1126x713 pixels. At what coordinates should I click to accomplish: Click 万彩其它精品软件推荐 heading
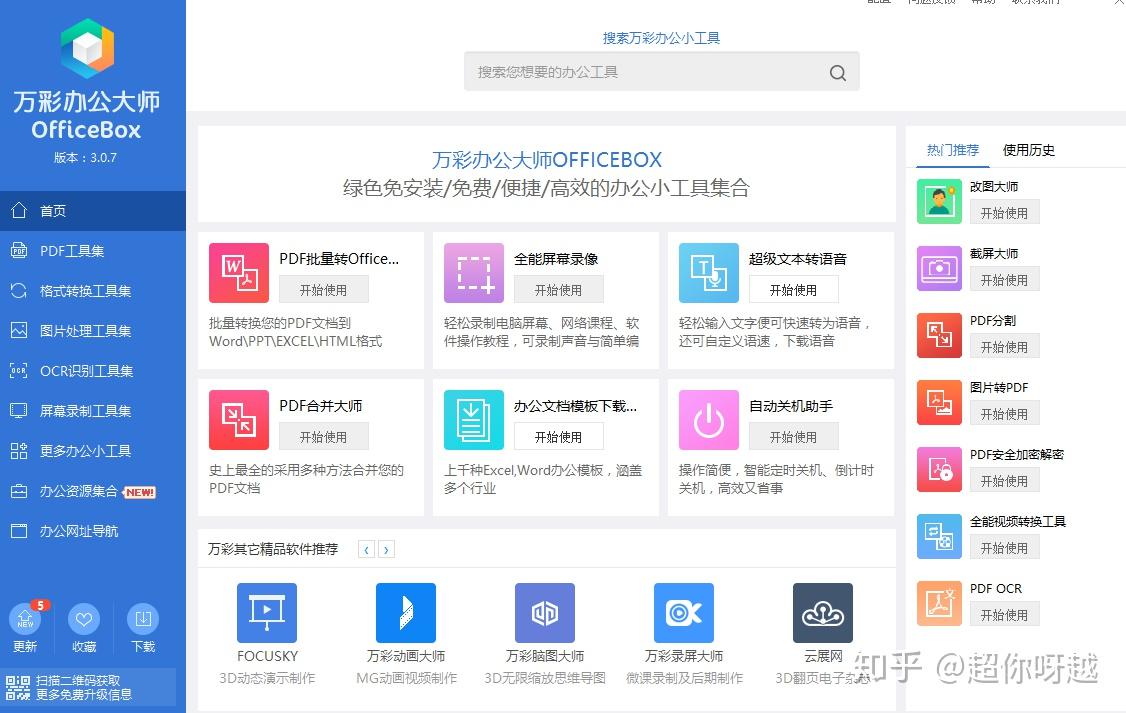[273, 549]
